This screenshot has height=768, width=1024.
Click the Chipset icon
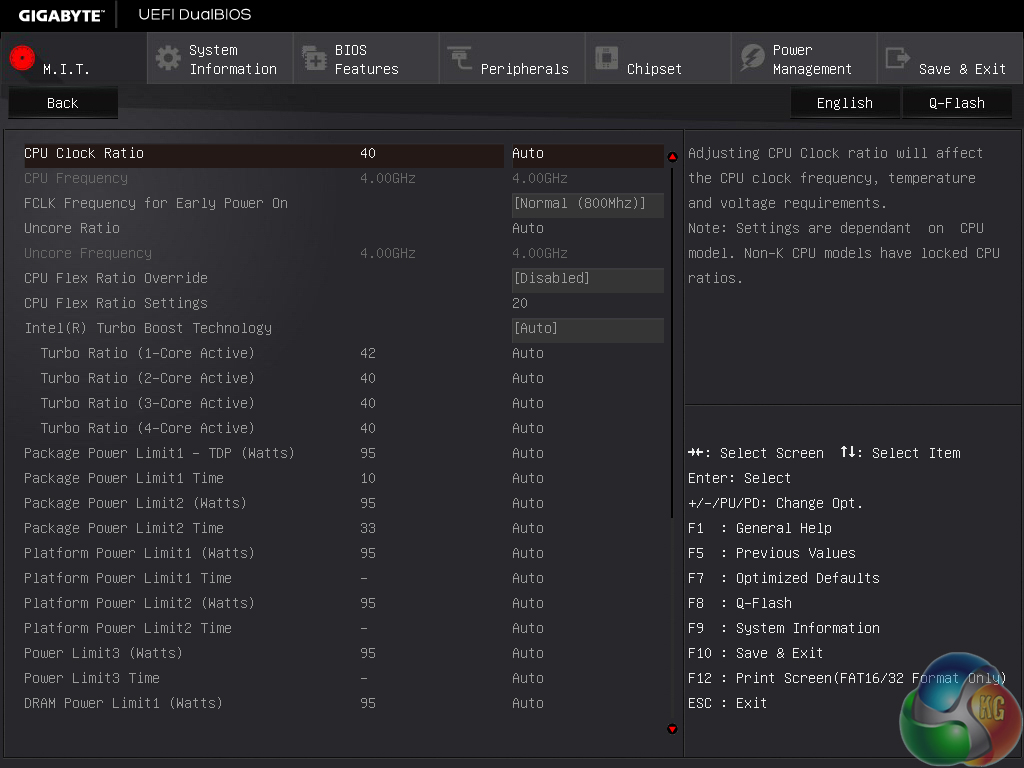tap(606, 58)
